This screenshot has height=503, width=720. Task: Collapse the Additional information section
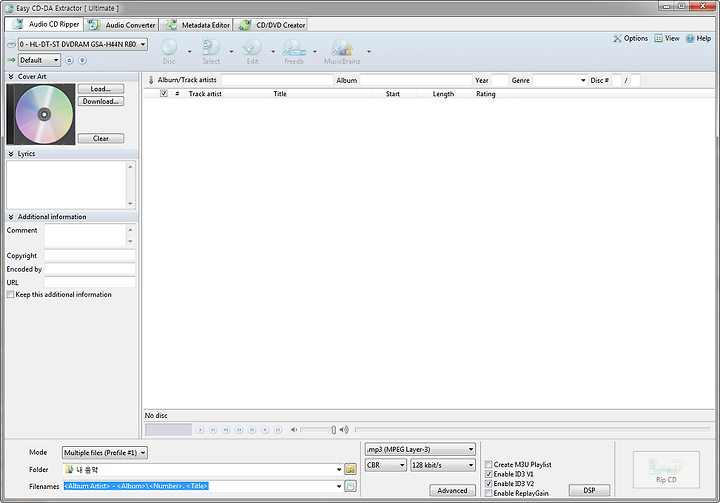coord(11,217)
